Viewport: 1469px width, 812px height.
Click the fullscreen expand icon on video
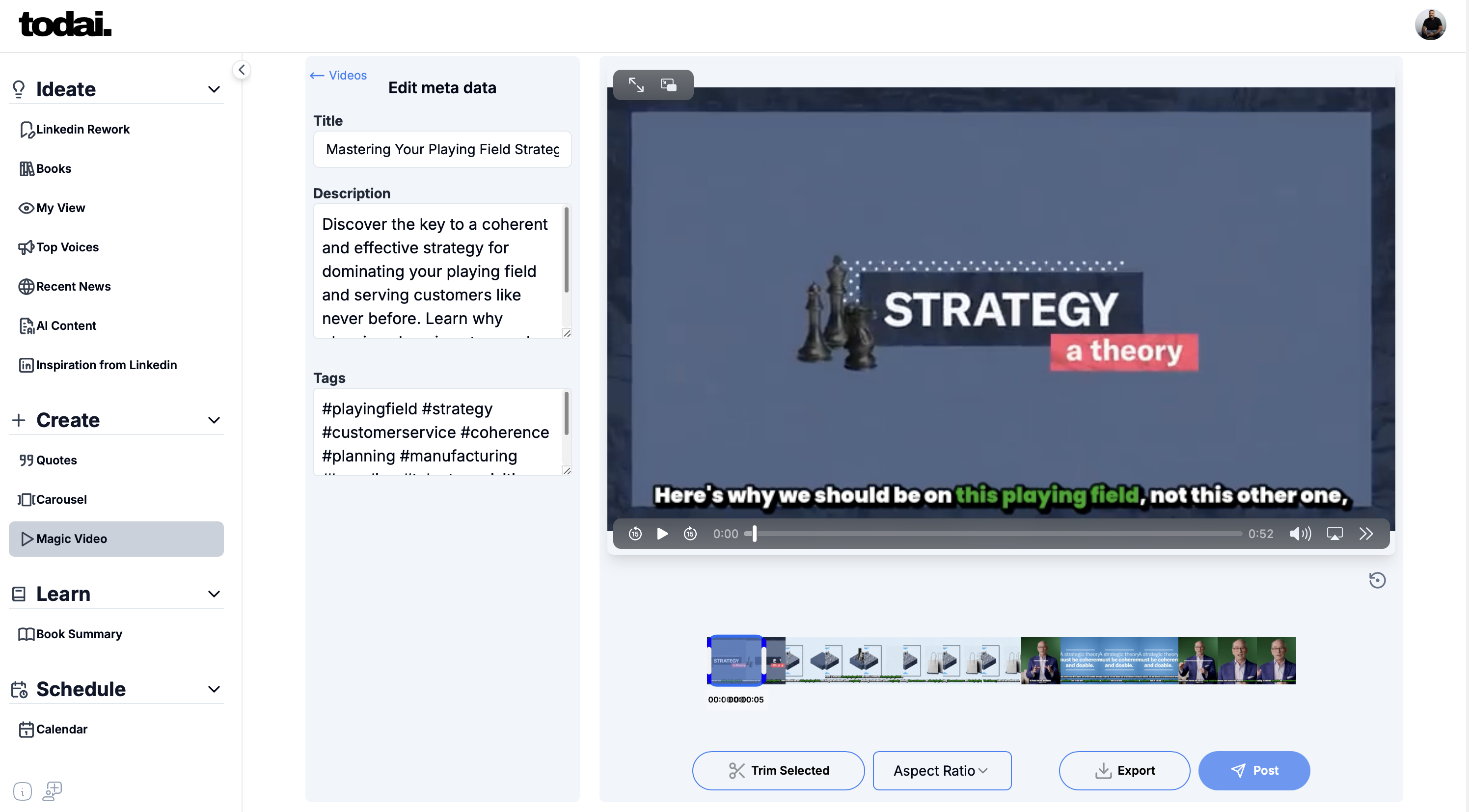click(x=636, y=85)
